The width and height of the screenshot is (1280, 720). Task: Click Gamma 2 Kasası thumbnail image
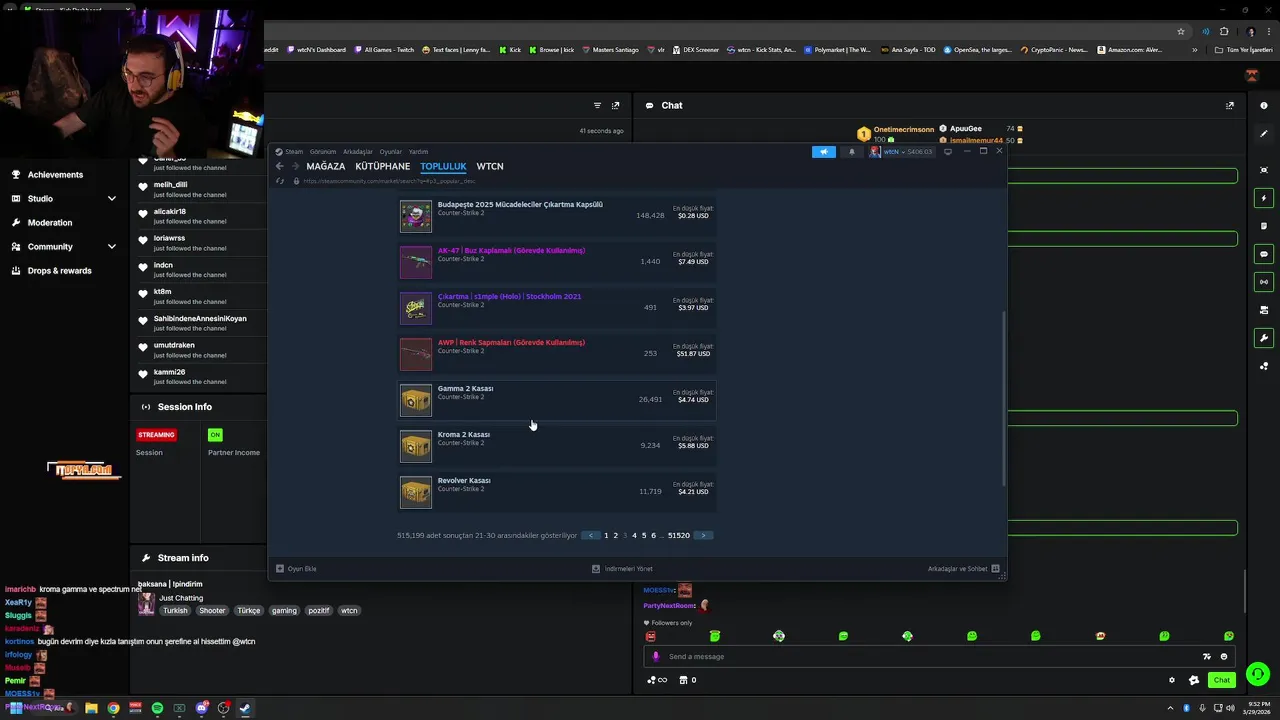point(416,400)
